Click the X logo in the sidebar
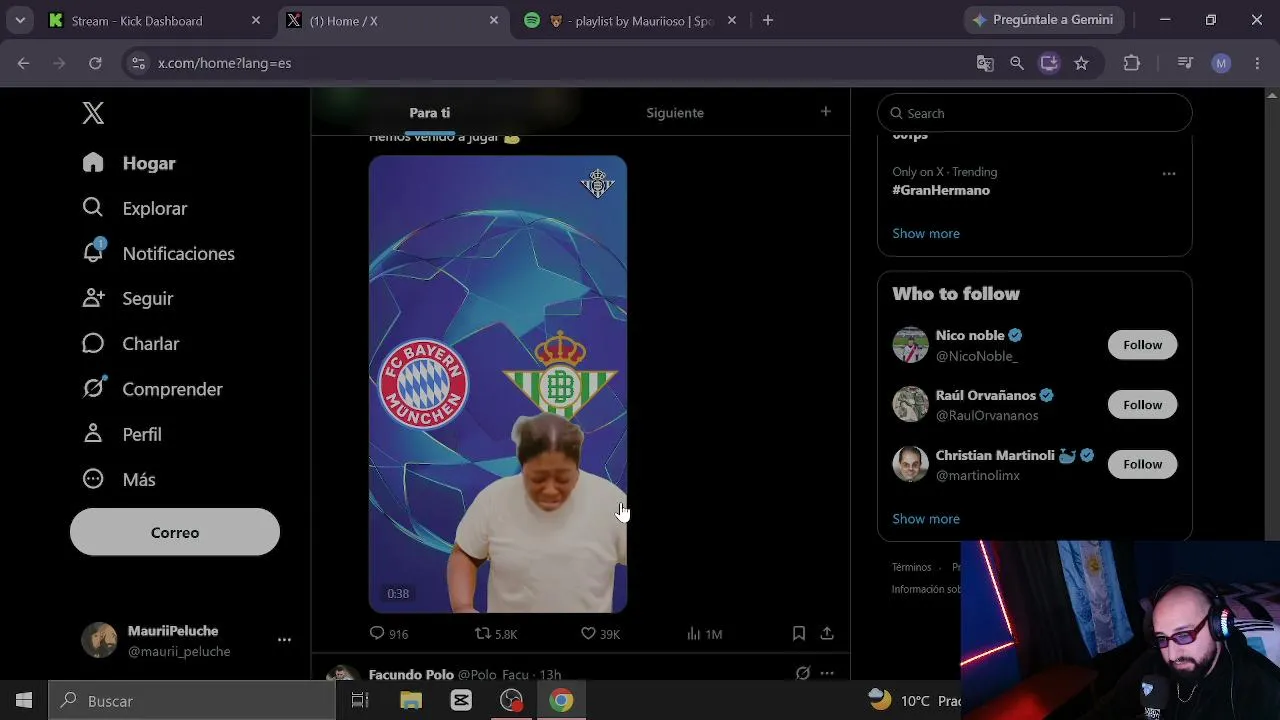The height and width of the screenshot is (720, 1280). click(x=93, y=113)
